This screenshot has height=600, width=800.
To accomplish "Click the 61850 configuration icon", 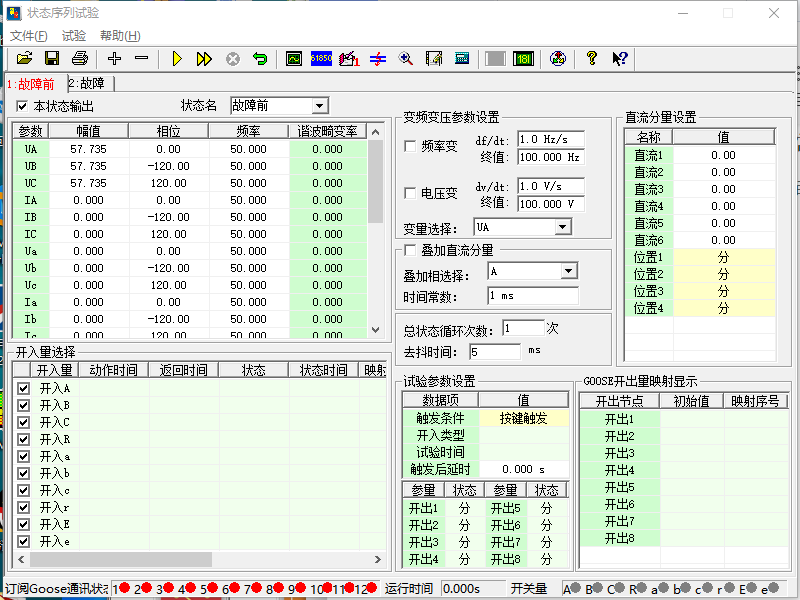I will [x=321, y=59].
